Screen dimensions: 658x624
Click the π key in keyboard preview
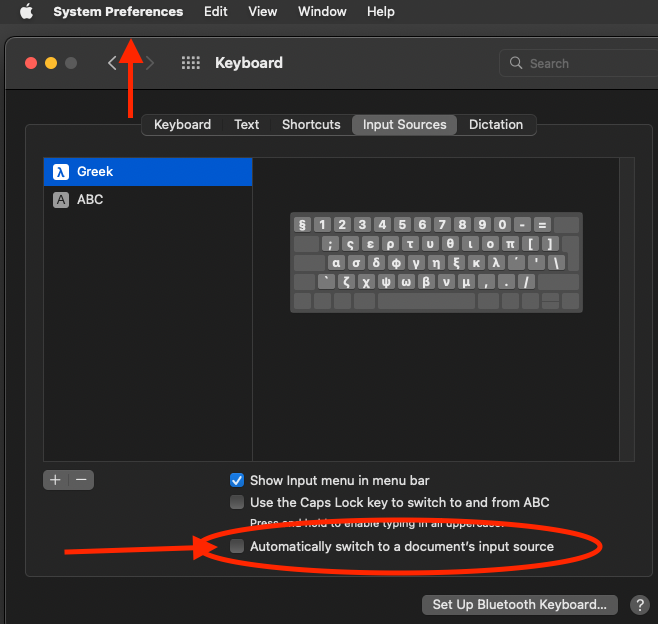(510, 244)
